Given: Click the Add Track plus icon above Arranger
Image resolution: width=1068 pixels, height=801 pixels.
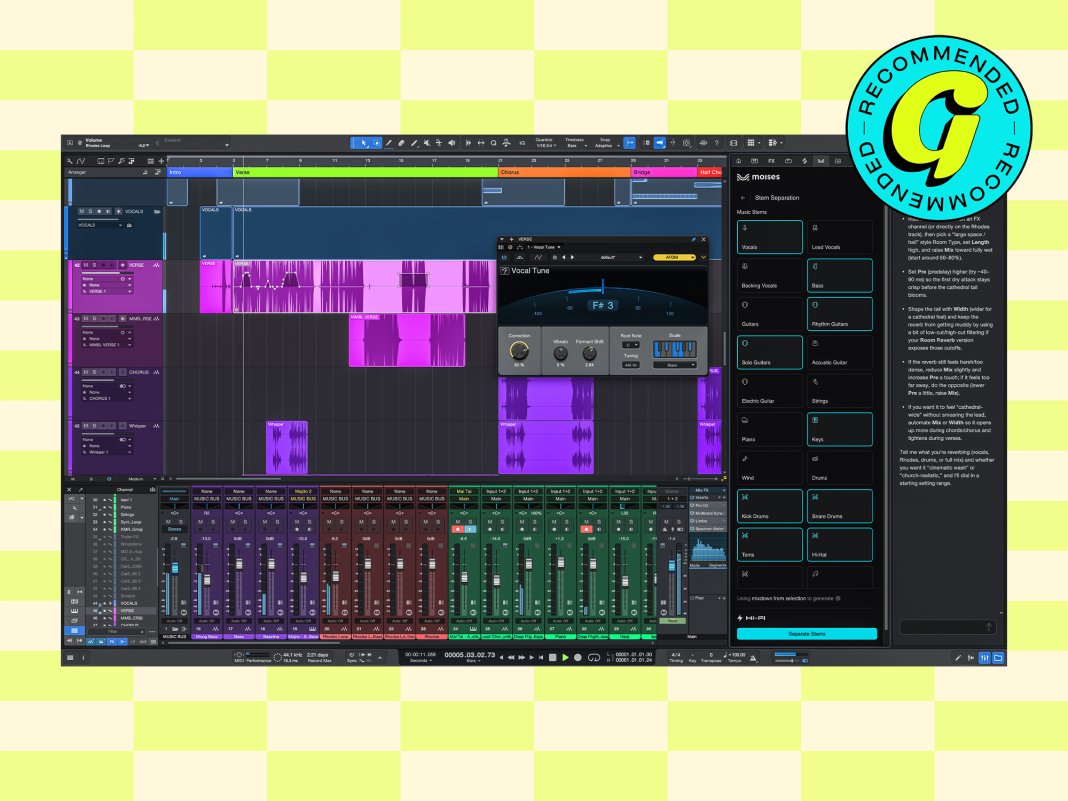Looking at the screenshot, I should (x=161, y=161).
